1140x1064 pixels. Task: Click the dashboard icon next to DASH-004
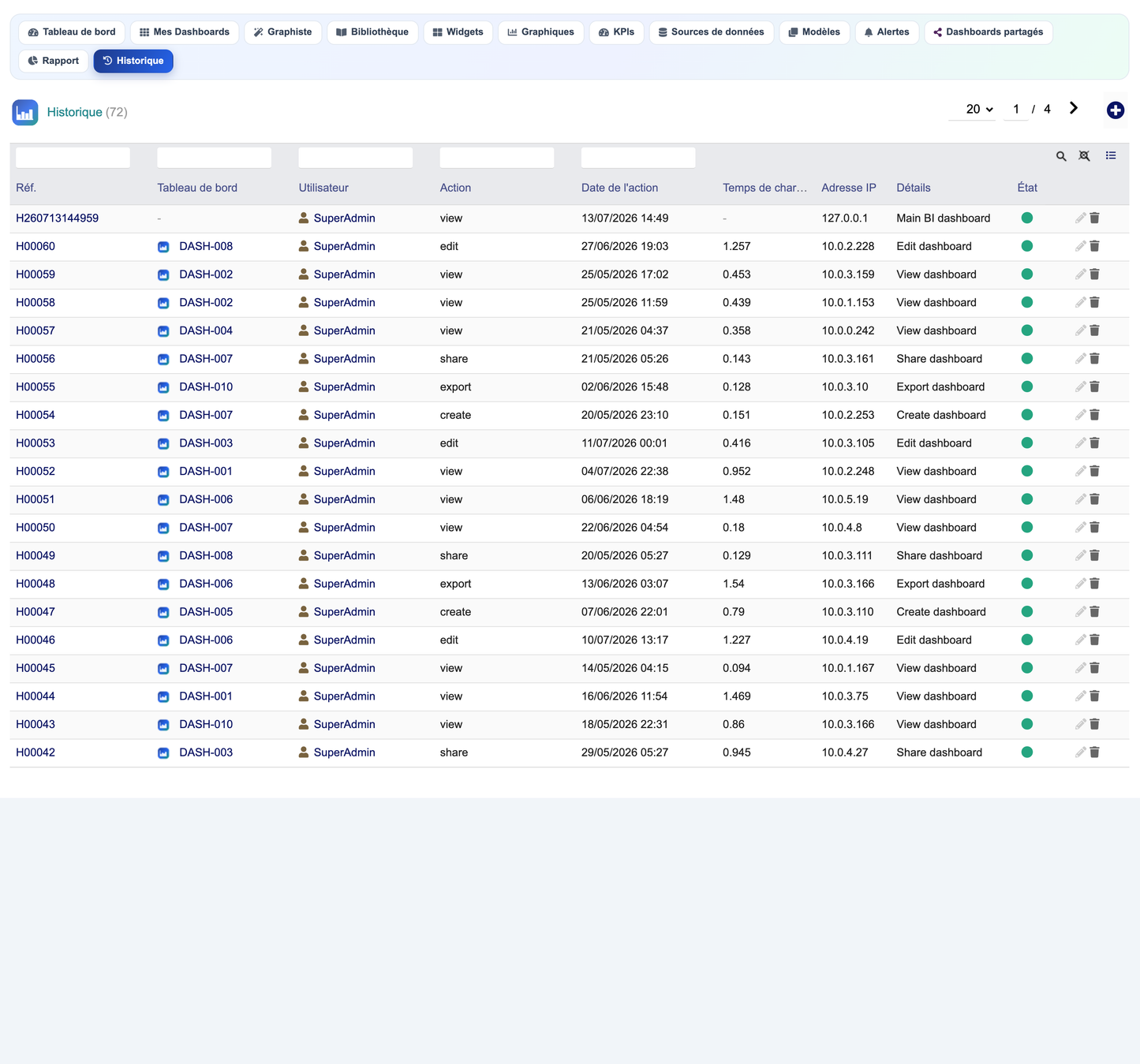(x=163, y=331)
